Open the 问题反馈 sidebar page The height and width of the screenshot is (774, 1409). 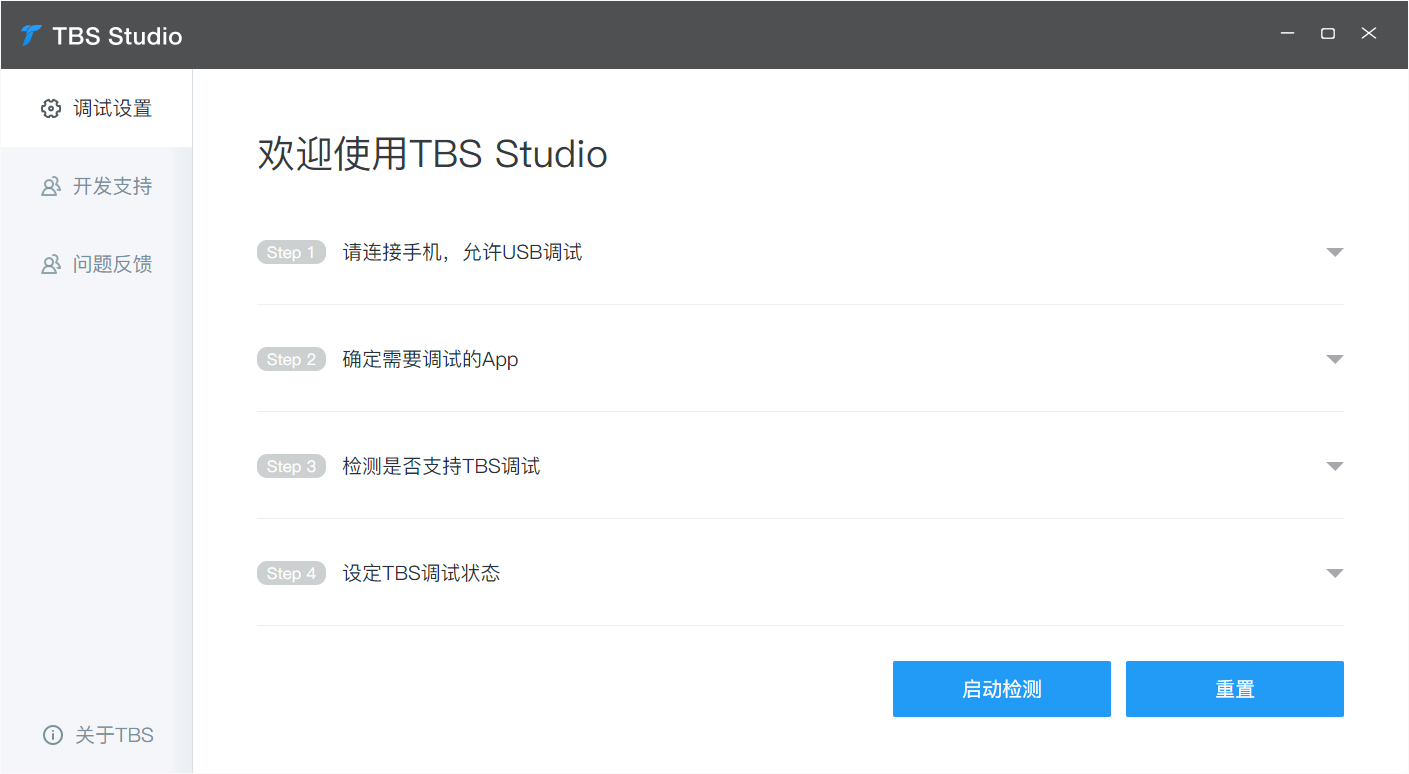[x=110, y=263]
